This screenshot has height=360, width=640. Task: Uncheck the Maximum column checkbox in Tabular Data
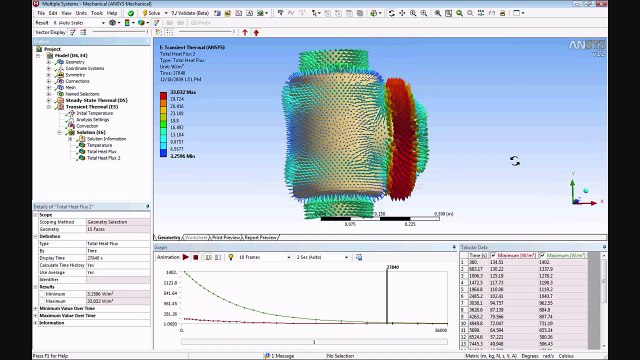pos(542,256)
